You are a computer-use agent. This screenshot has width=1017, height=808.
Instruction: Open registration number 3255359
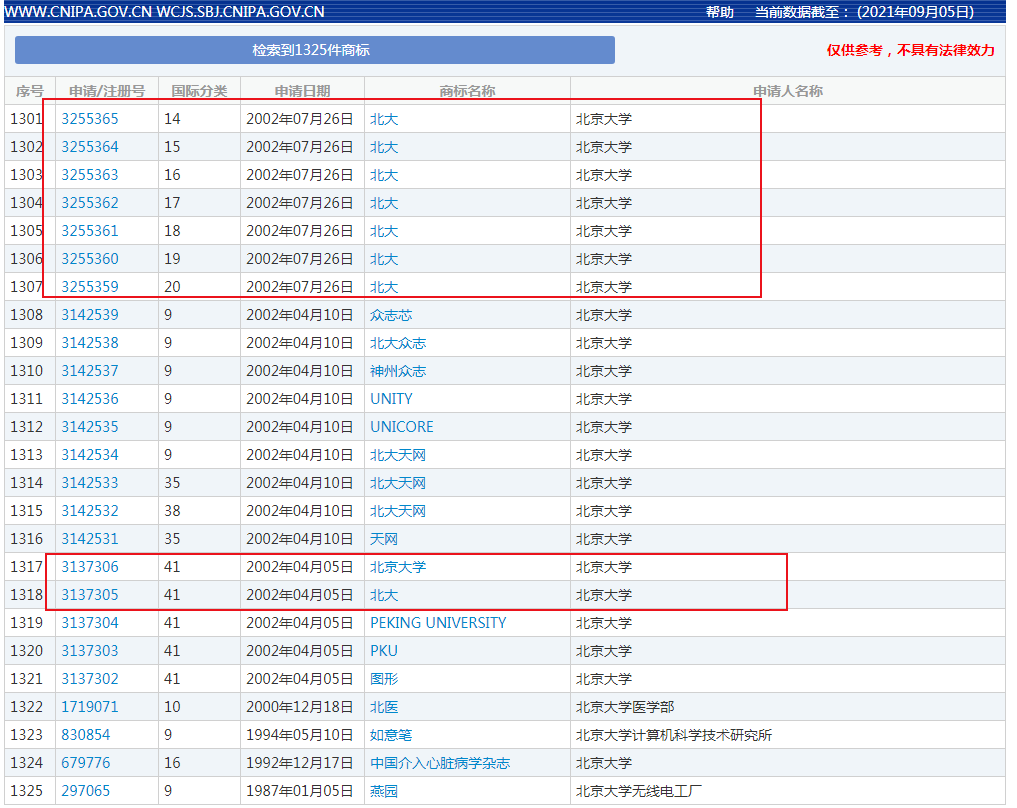90,286
